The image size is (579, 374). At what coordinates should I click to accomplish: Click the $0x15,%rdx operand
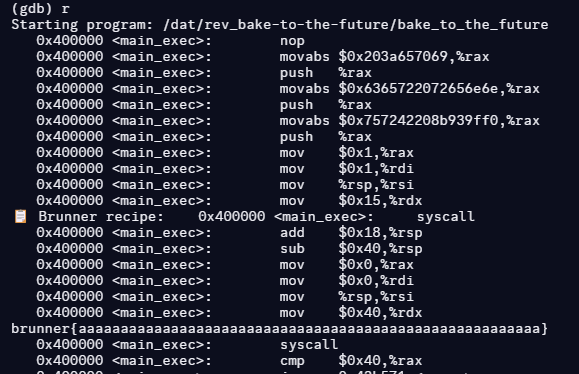[x=380, y=201]
